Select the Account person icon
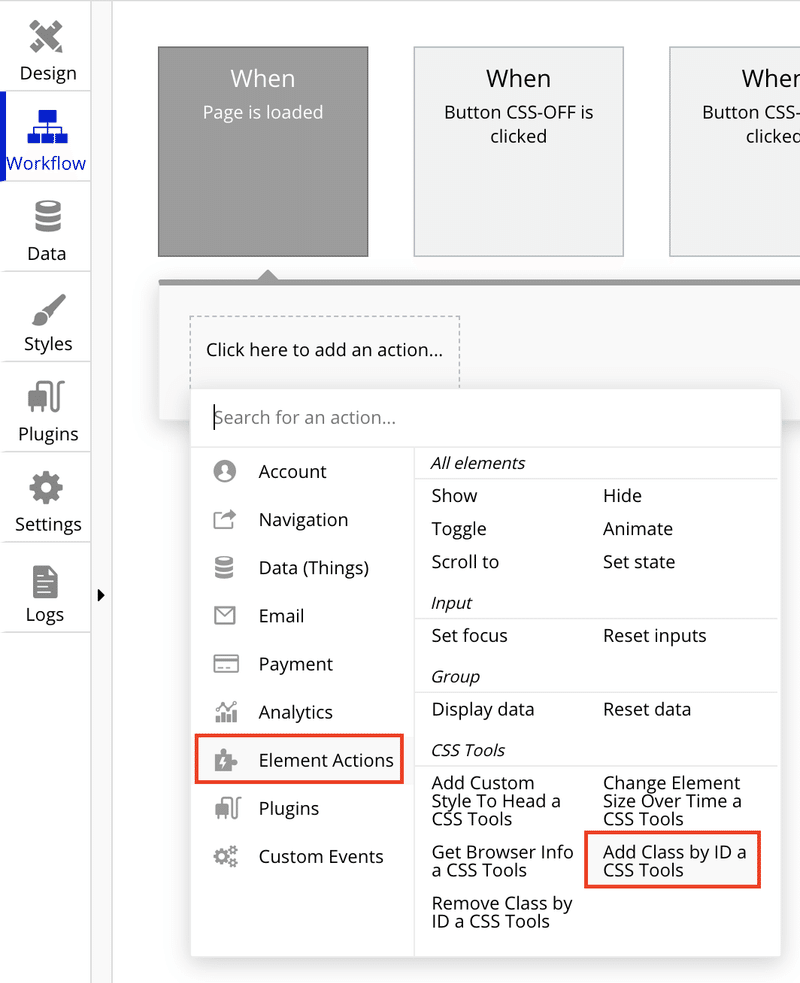This screenshot has height=983, width=800. (x=224, y=471)
